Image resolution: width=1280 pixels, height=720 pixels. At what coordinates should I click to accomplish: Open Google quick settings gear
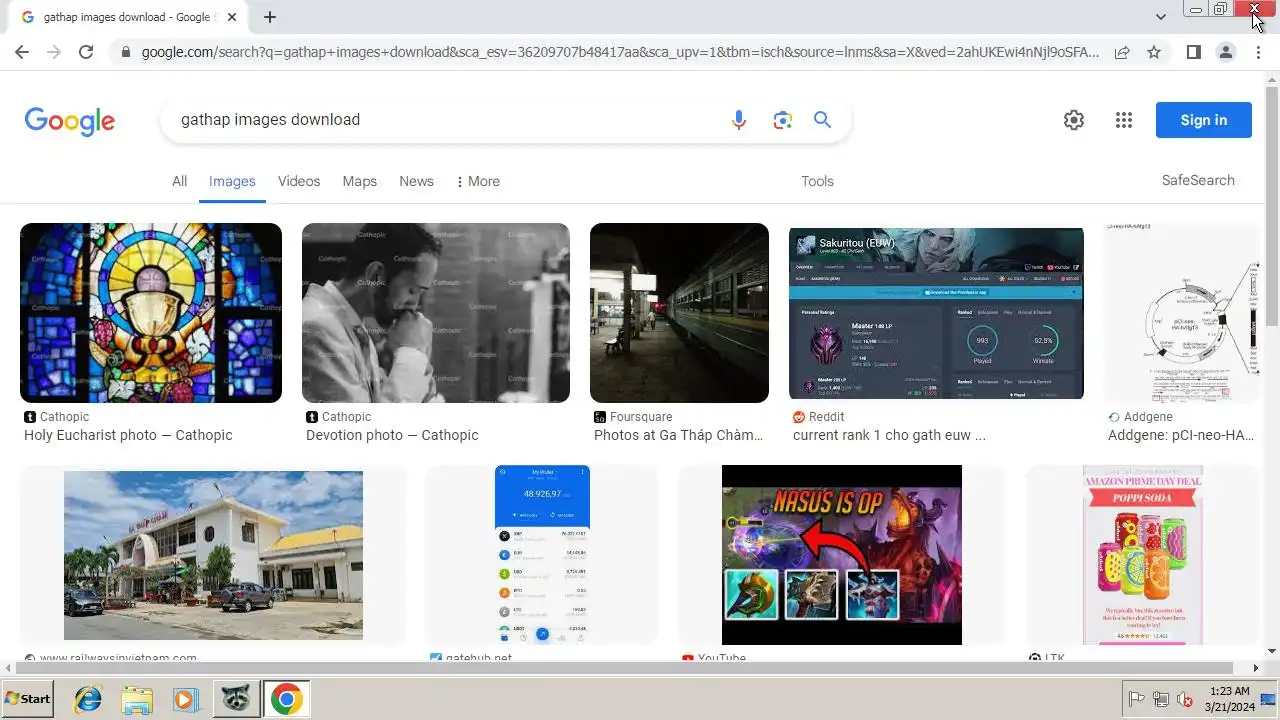1074,120
